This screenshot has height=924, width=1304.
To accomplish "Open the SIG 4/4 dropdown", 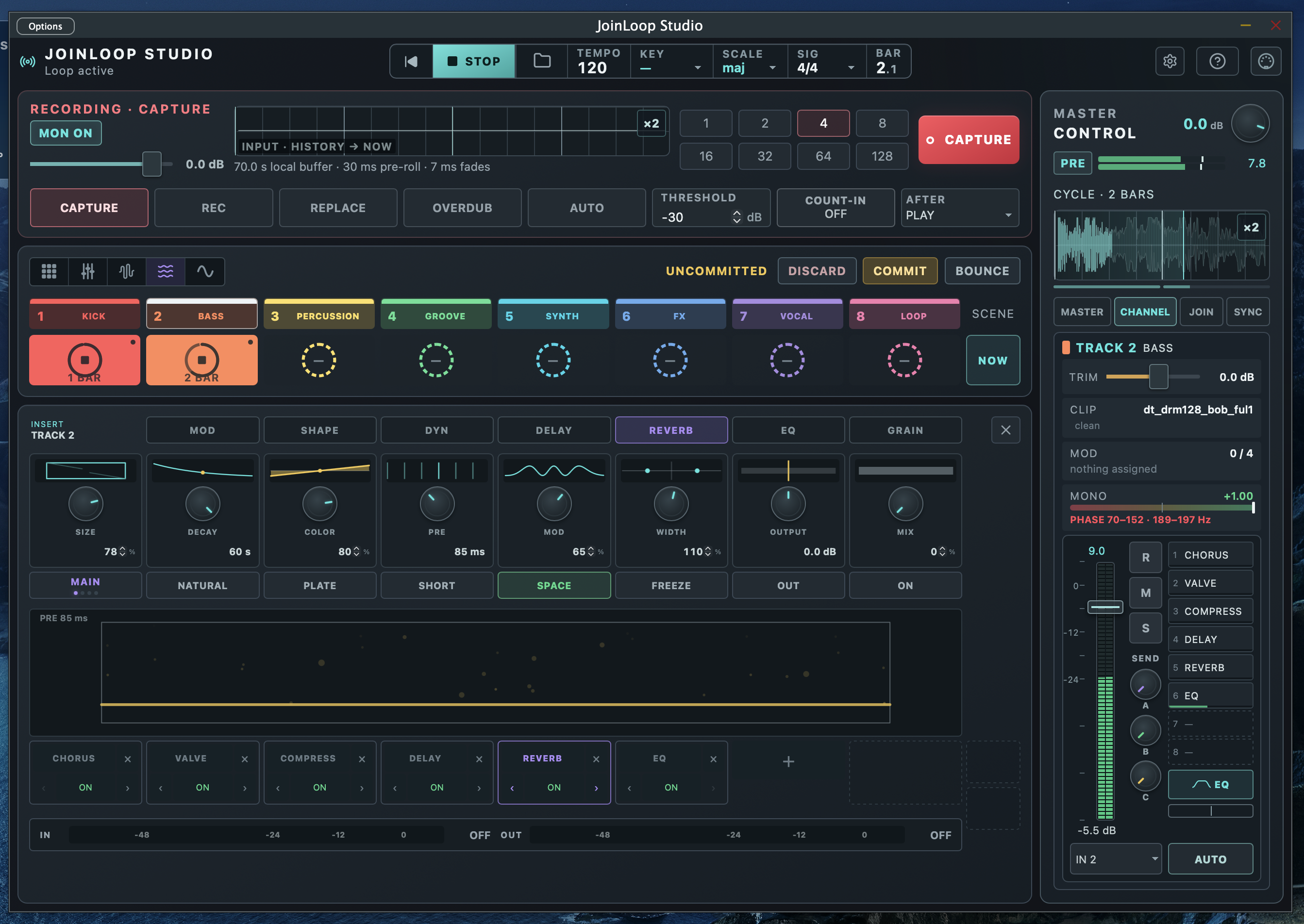I will 826,61.
